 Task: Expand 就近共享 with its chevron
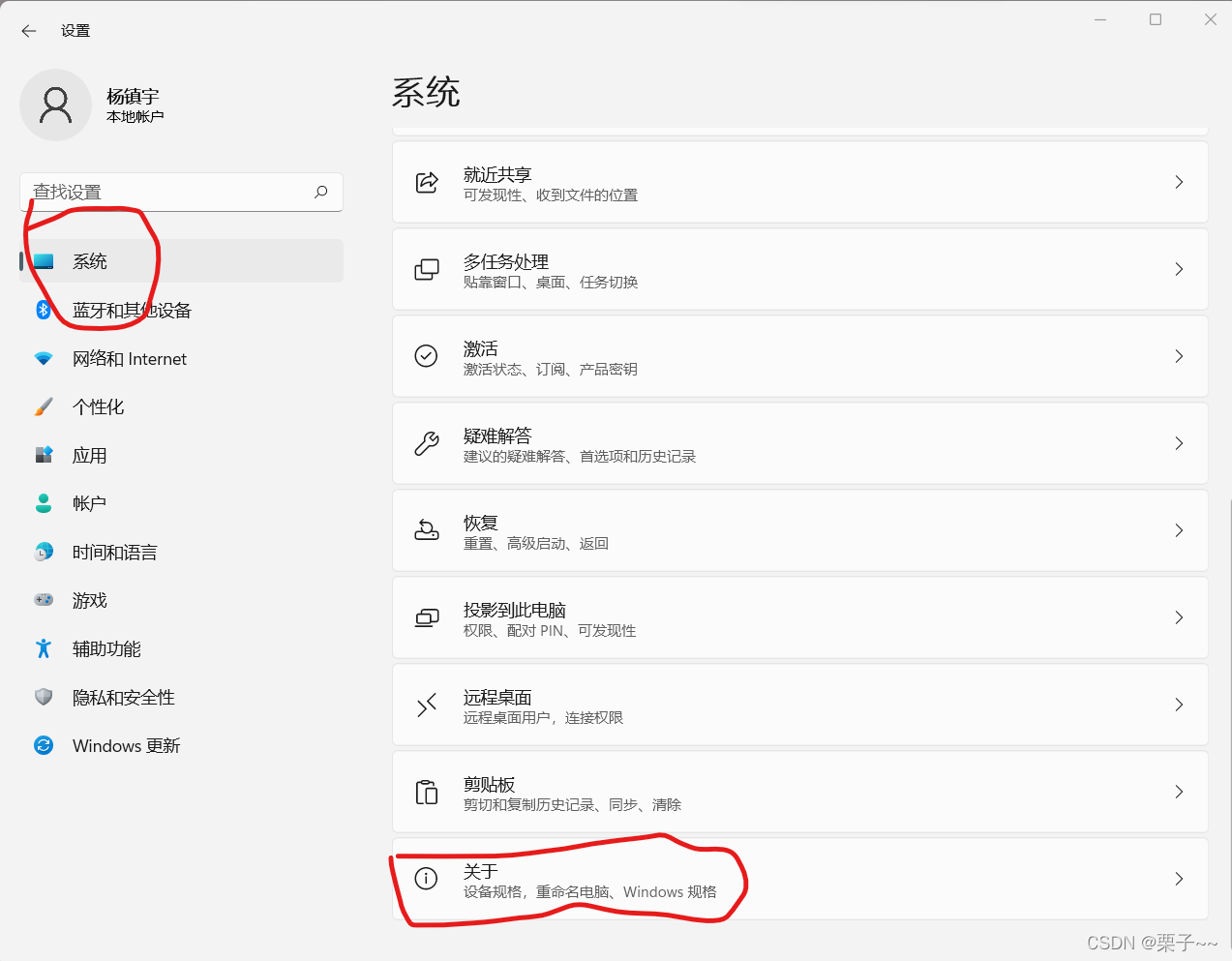(x=1179, y=182)
